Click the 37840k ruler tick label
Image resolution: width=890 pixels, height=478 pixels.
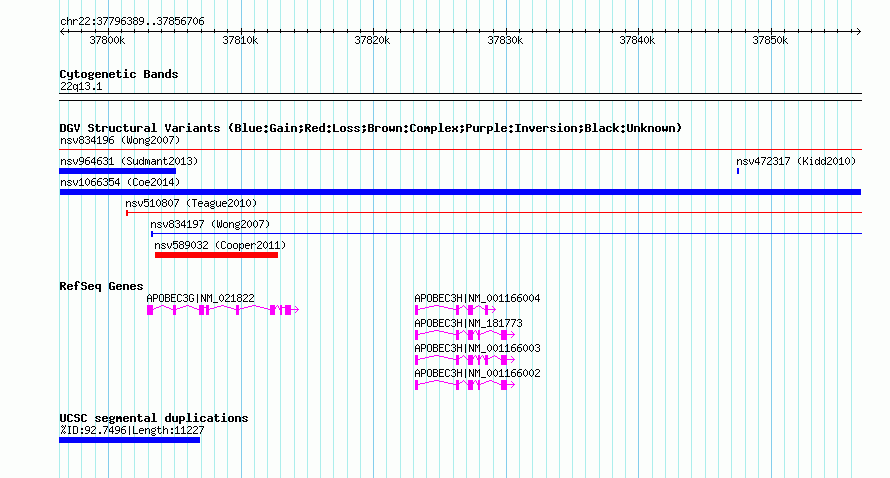(x=637, y=40)
